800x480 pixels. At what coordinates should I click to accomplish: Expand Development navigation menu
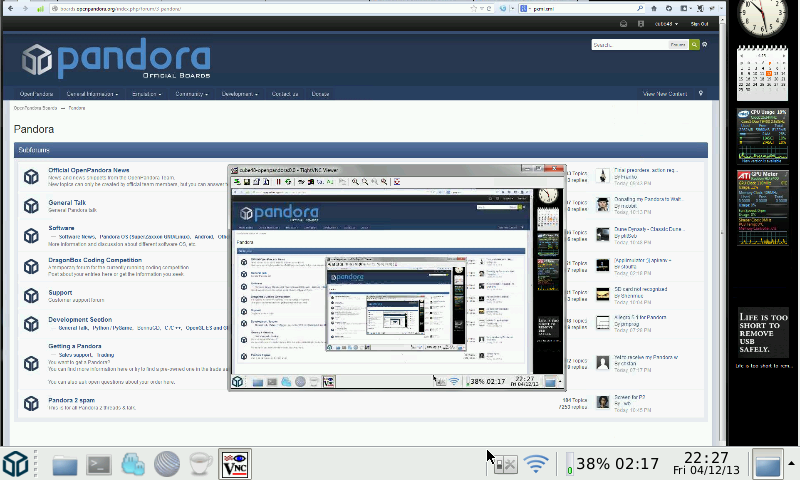[240, 94]
